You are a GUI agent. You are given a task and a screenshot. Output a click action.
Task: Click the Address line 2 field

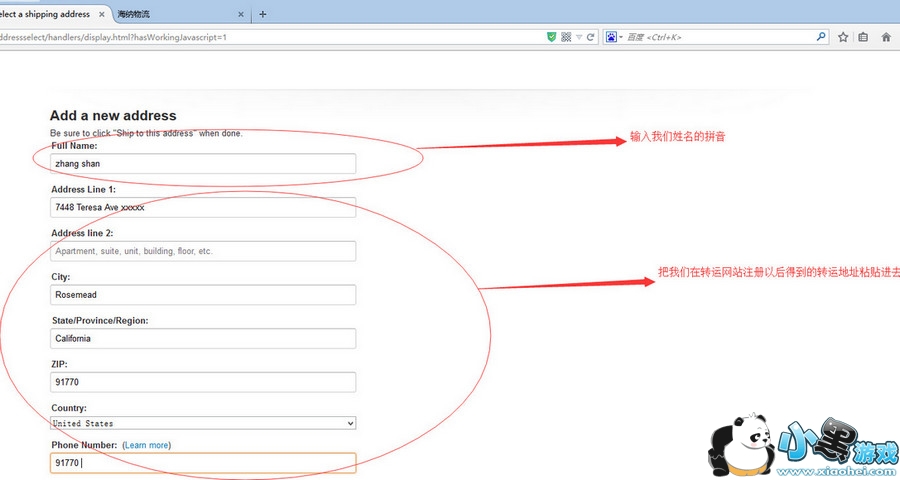[203, 251]
